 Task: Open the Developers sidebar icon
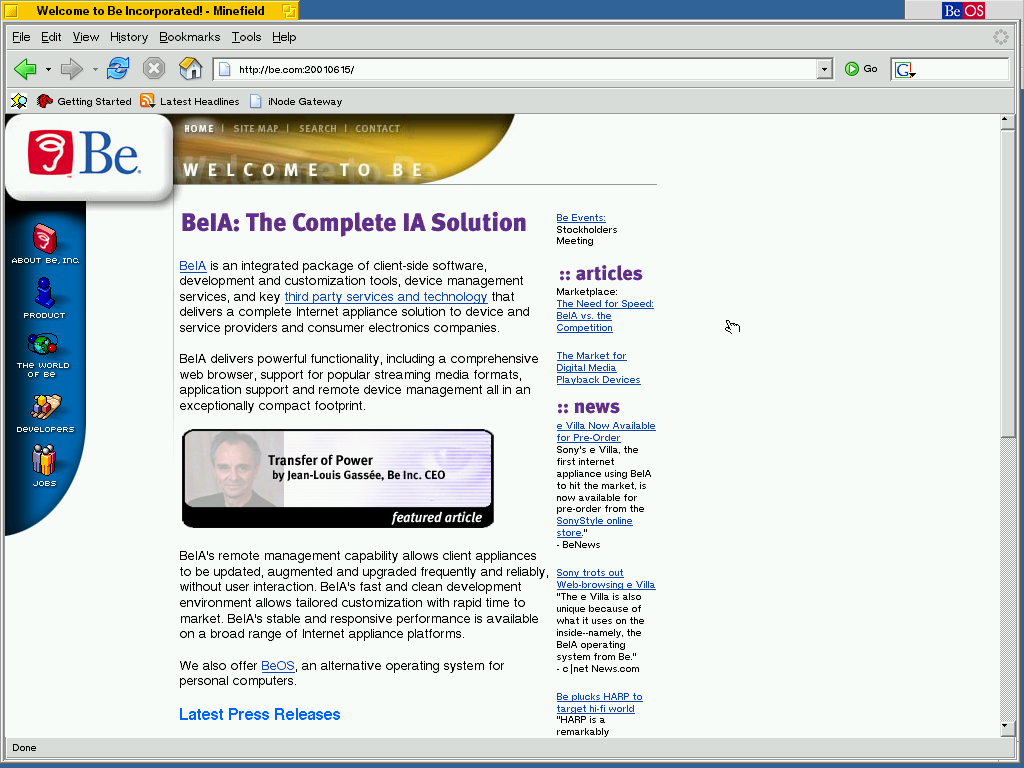(x=45, y=413)
